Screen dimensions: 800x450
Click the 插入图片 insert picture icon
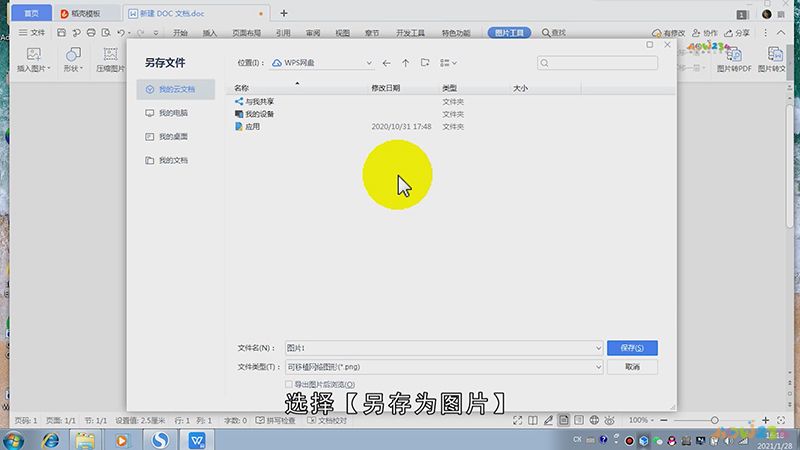[34, 54]
